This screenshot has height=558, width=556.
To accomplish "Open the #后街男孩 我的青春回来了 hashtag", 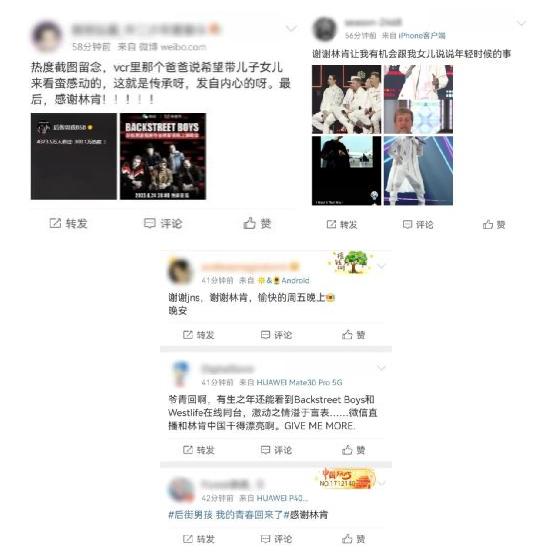I will pos(226,515).
